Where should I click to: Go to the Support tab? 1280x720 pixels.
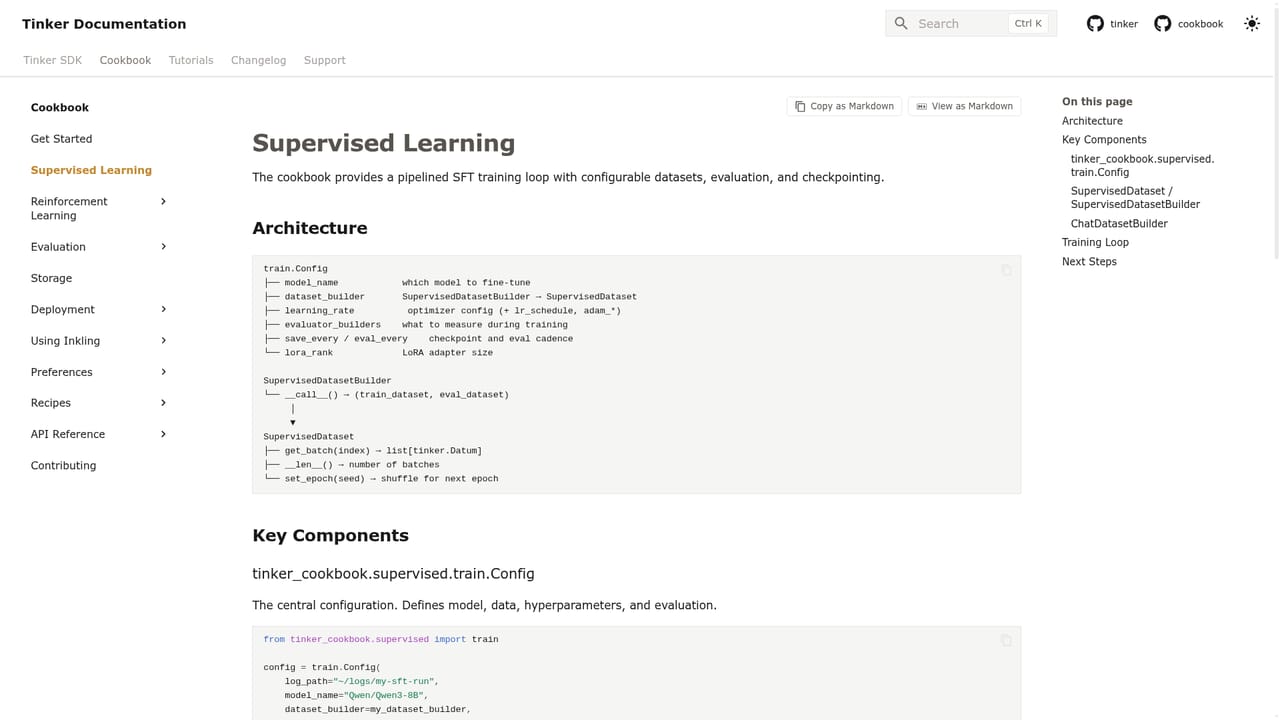[324, 60]
